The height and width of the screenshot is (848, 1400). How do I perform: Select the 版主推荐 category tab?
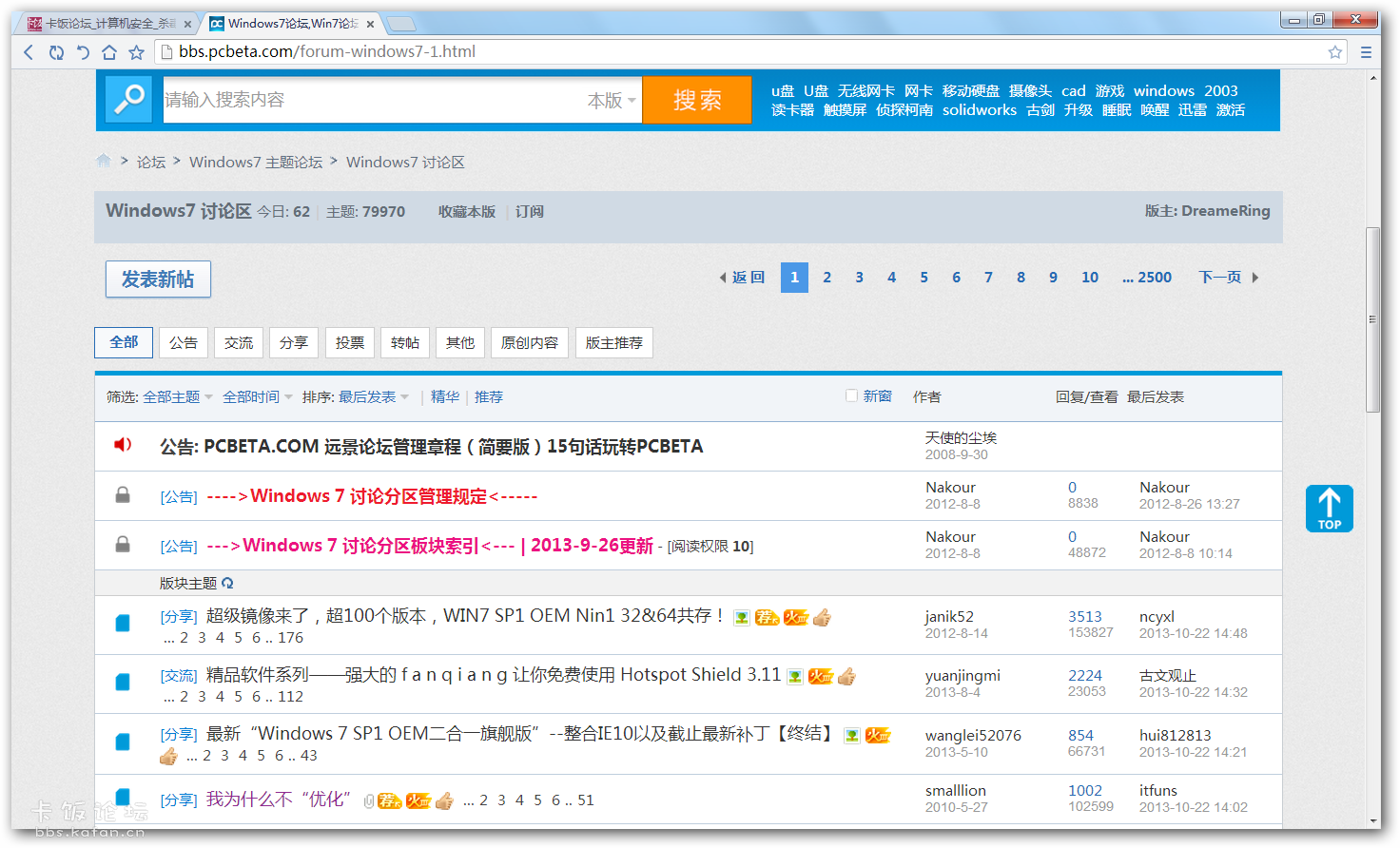click(x=614, y=342)
